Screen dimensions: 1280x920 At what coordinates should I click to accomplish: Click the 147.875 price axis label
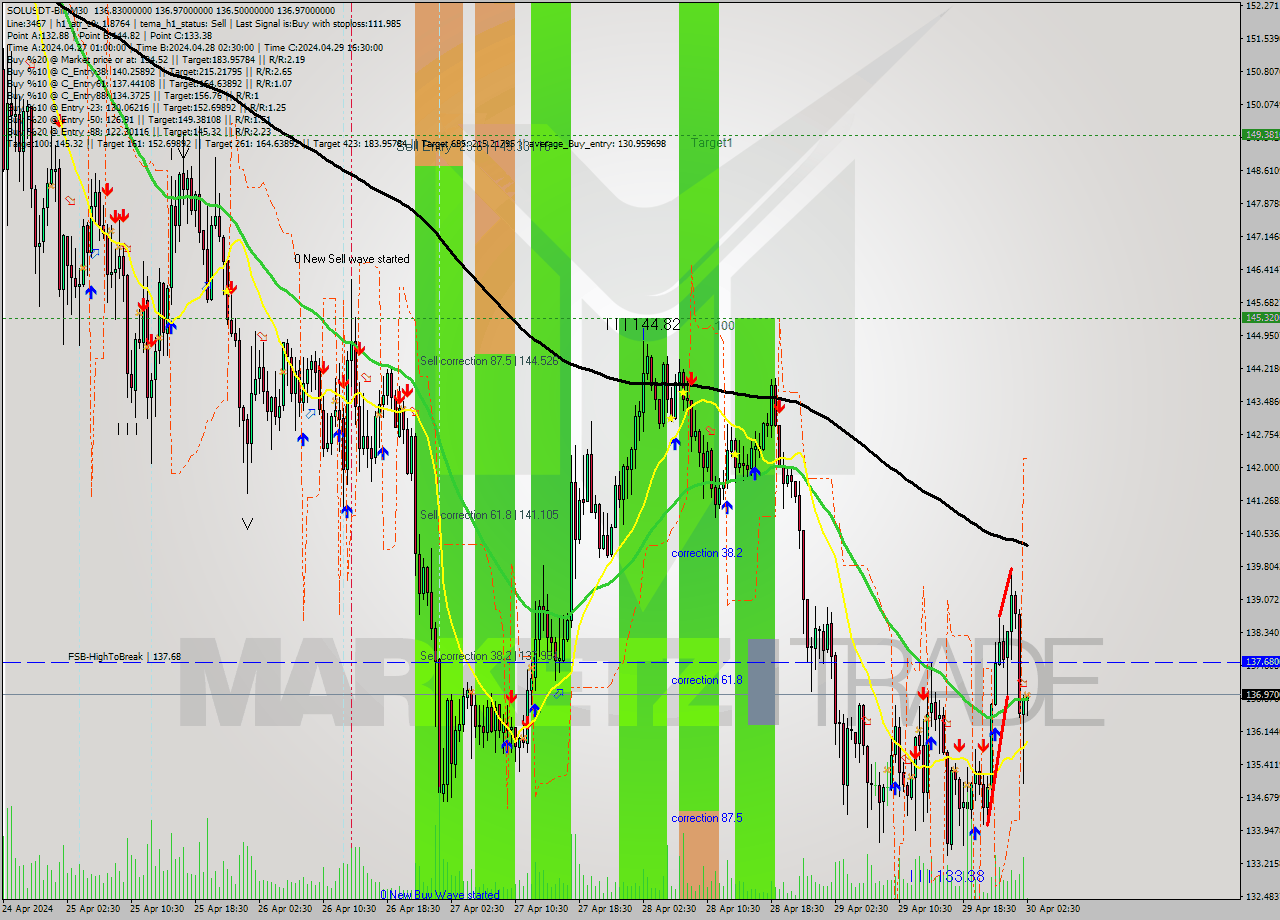pyautogui.click(x=1263, y=204)
